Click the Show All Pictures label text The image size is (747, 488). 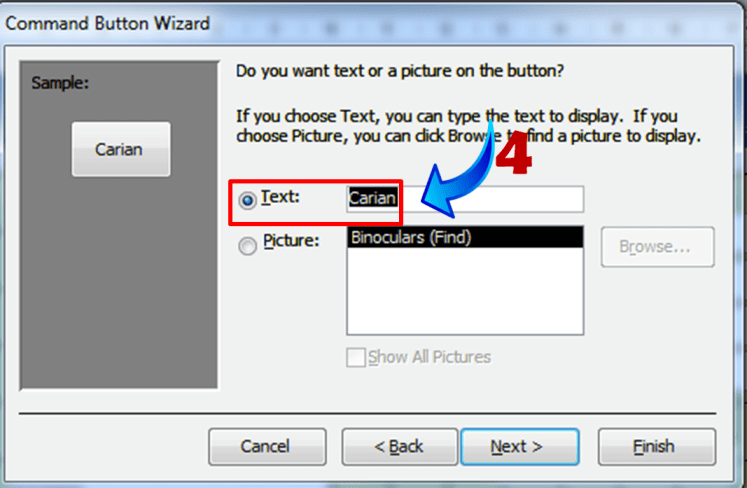pyautogui.click(x=429, y=357)
